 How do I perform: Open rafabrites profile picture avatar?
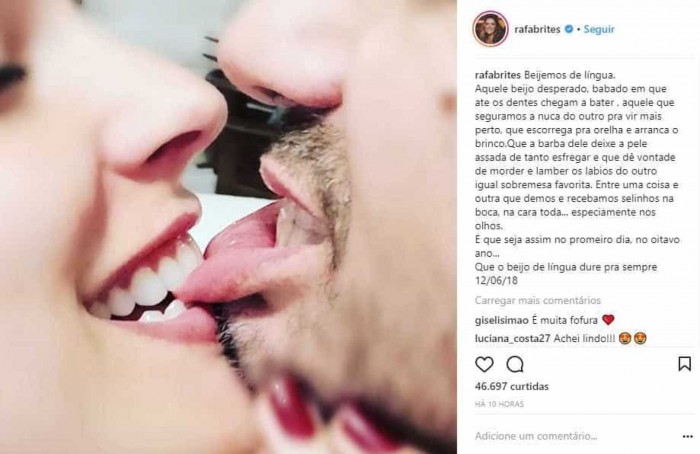pyautogui.click(x=490, y=29)
